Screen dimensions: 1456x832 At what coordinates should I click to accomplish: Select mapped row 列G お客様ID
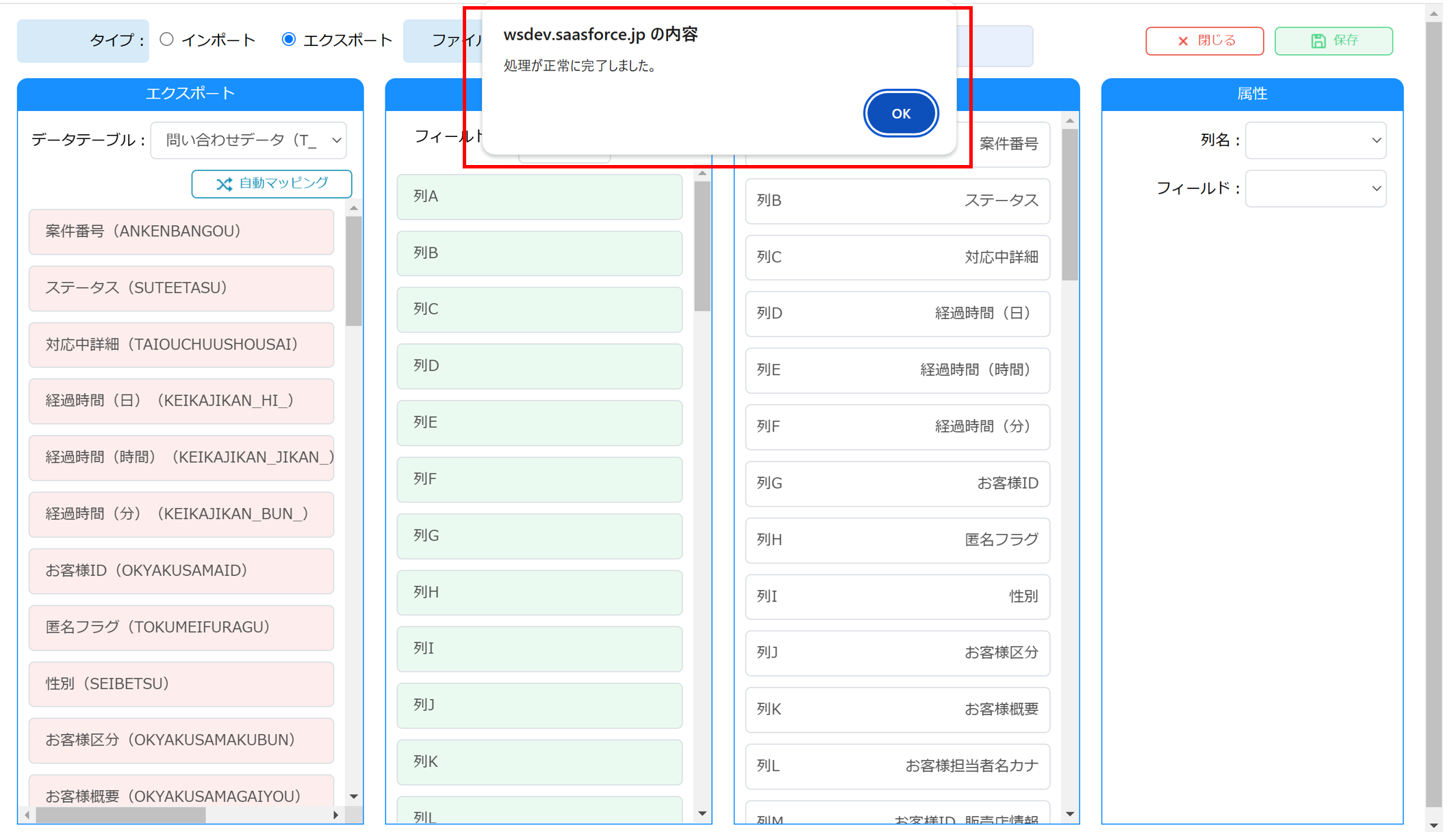coord(897,483)
